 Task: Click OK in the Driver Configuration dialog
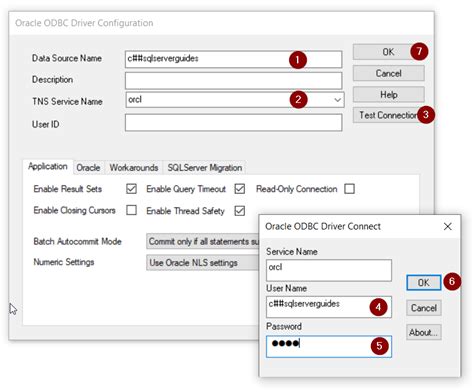point(388,52)
